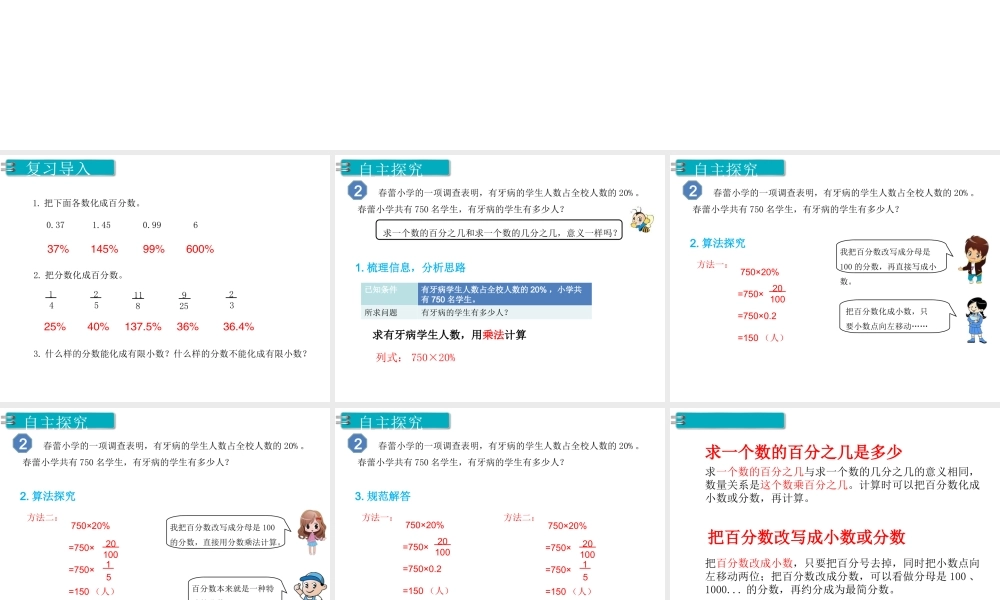1000x600 pixels.
Task: Click the 复习导入 header banner
Action: point(62,167)
